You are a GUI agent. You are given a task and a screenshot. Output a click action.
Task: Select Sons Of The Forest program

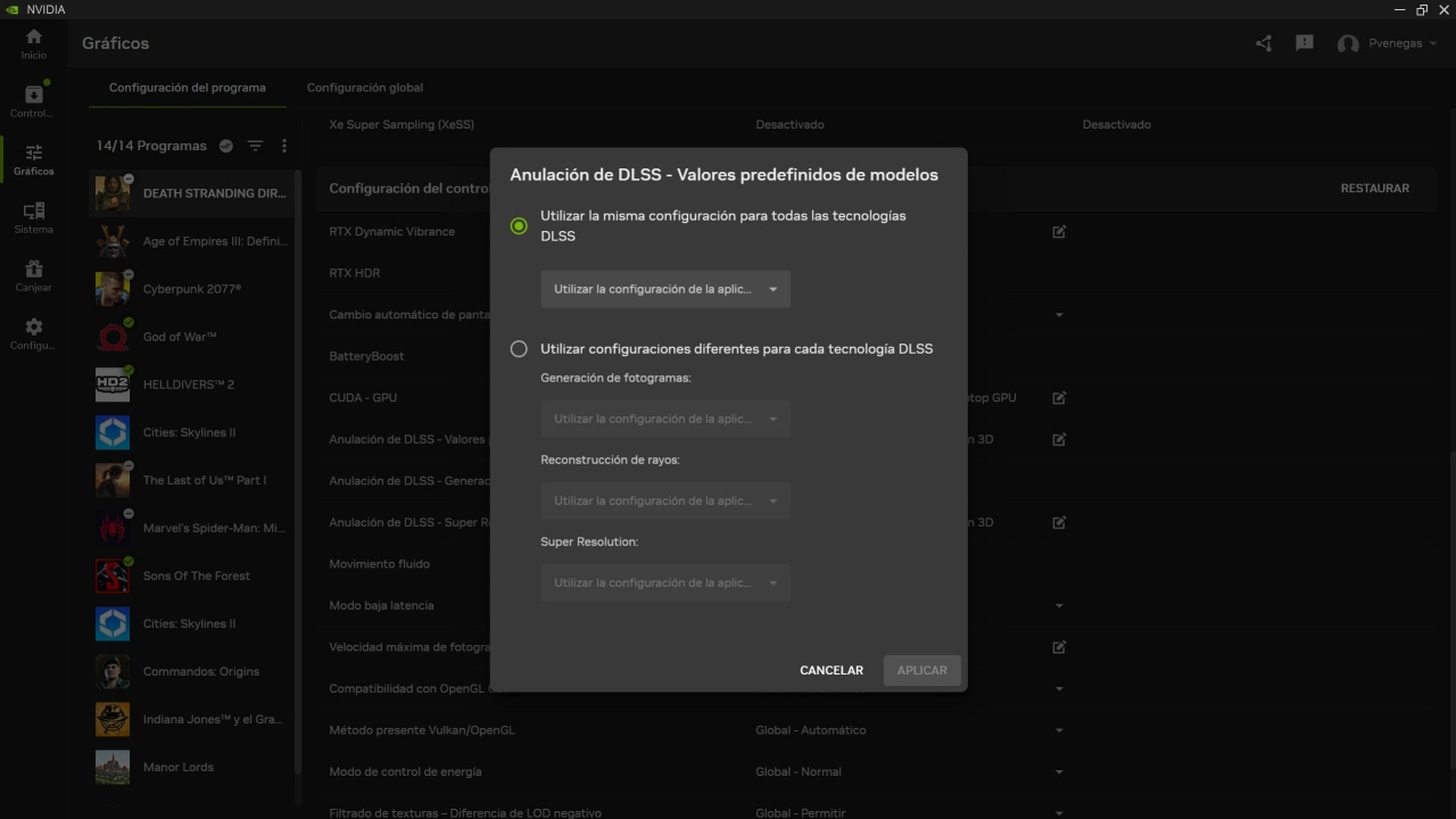192,576
